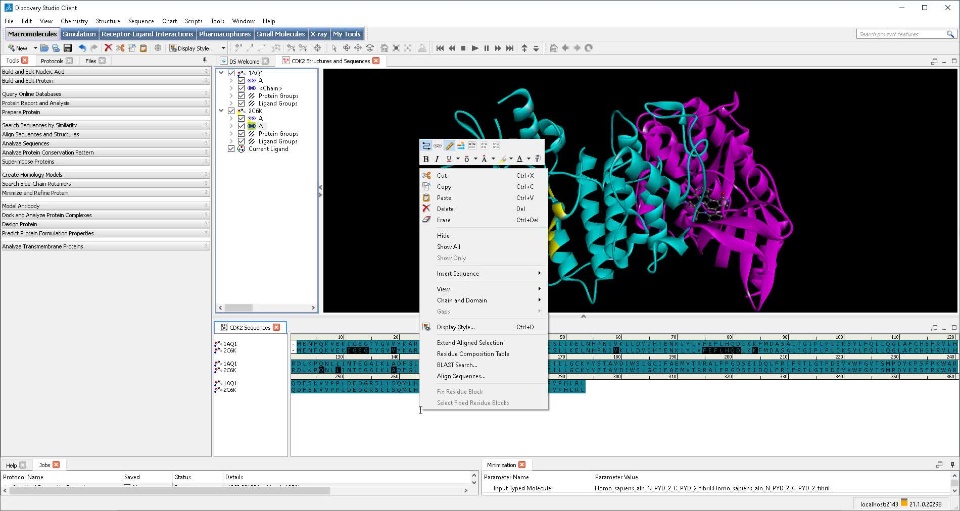
Task: Open the Display Style dropdown in toolbar
Action: pyautogui.click(x=223, y=48)
